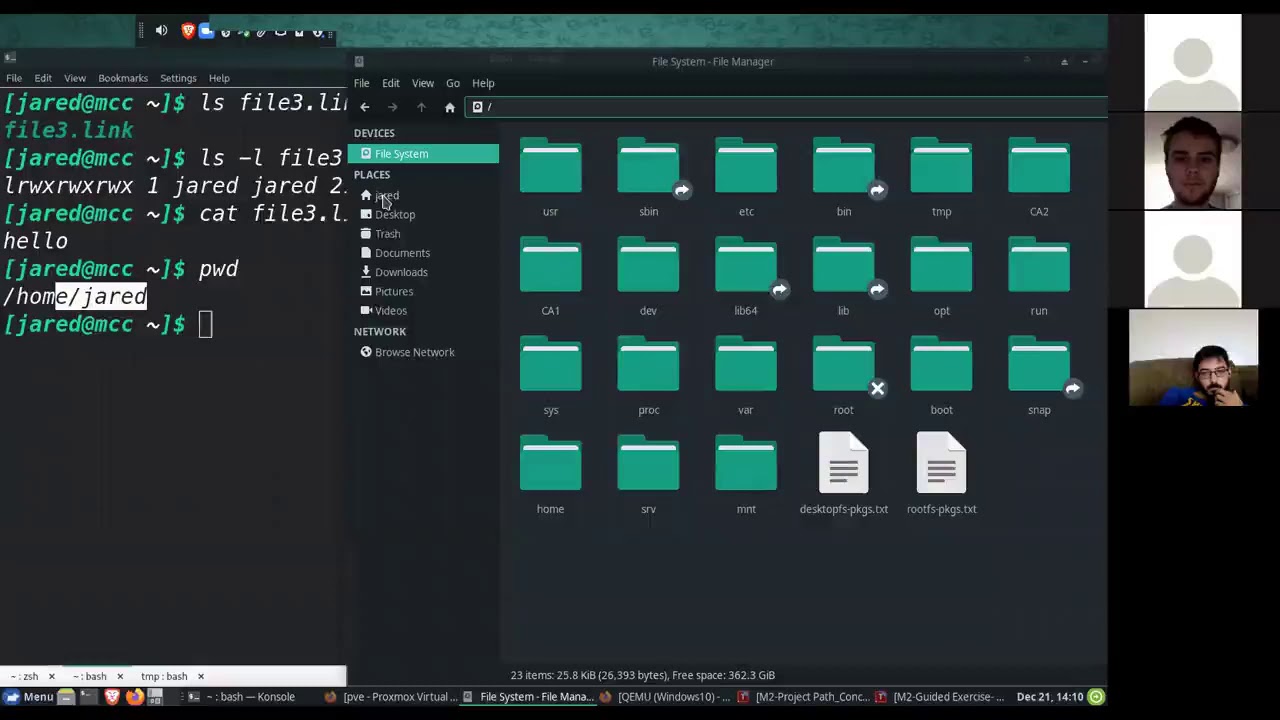Image resolution: width=1280 pixels, height=720 pixels.
Task: Switch to the zsh Konsole tab
Action: click(24, 676)
